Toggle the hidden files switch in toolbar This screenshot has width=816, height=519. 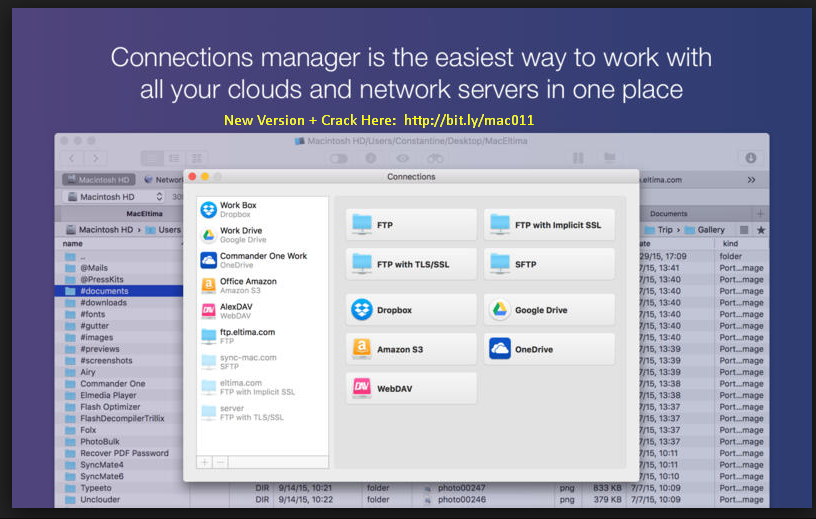[339, 158]
